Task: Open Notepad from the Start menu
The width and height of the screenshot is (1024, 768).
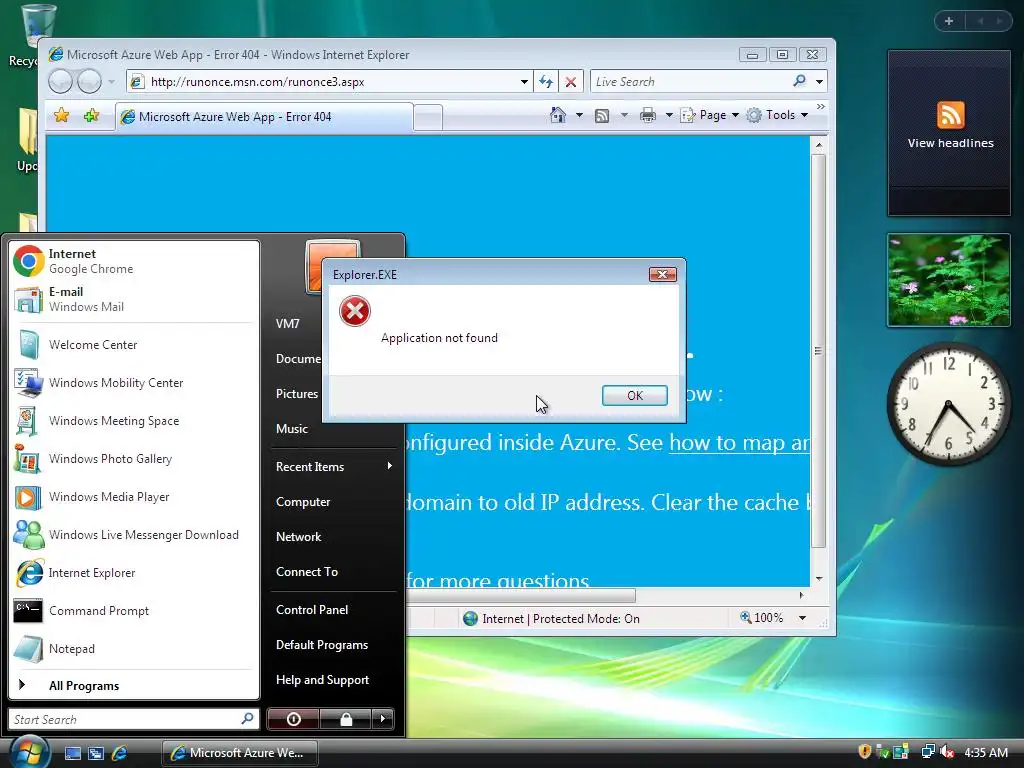Action: [134, 648]
